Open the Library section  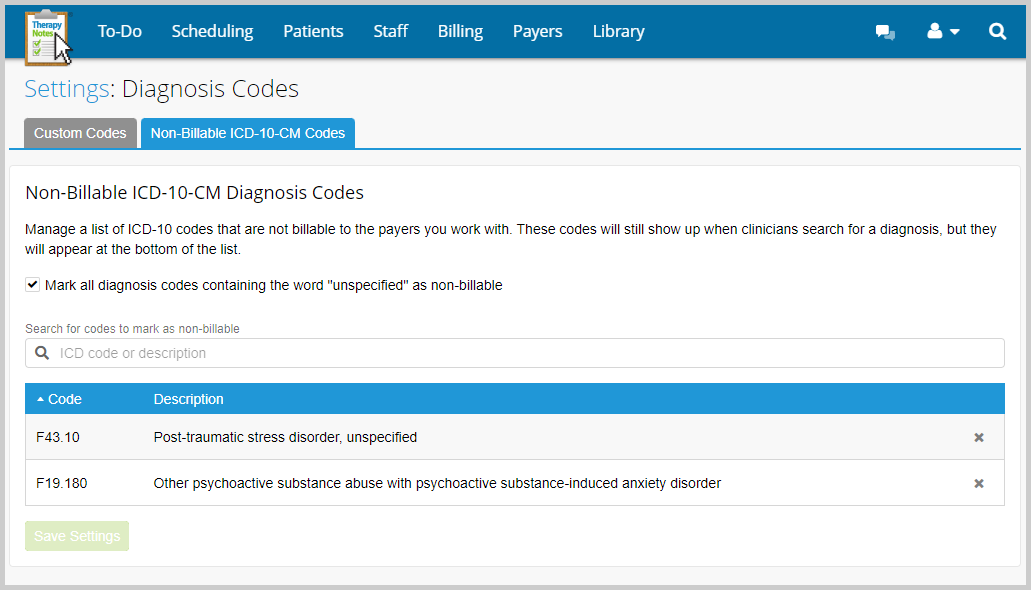618,32
